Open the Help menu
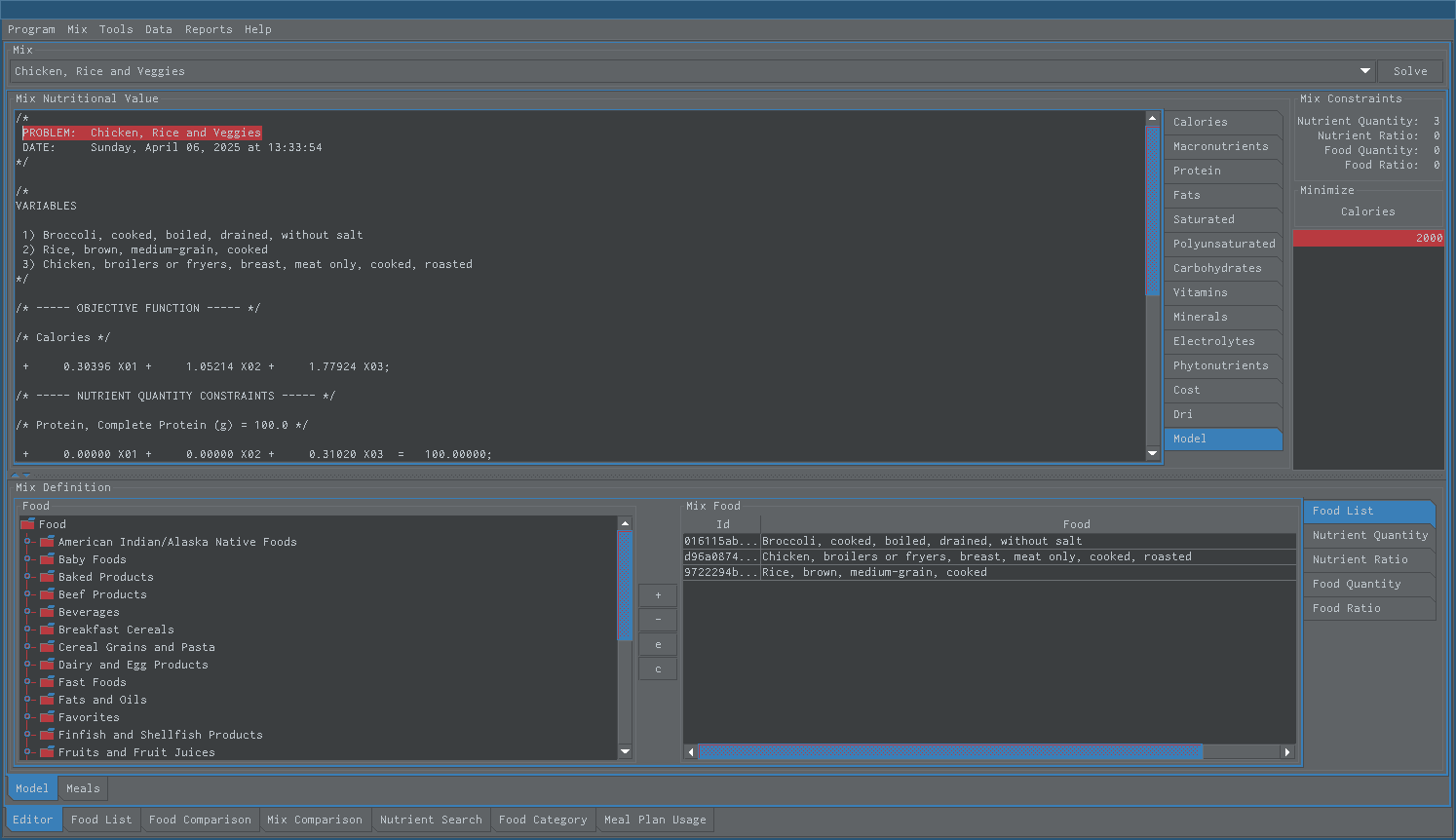Image resolution: width=1456 pixels, height=840 pixels. pos(258,29)
